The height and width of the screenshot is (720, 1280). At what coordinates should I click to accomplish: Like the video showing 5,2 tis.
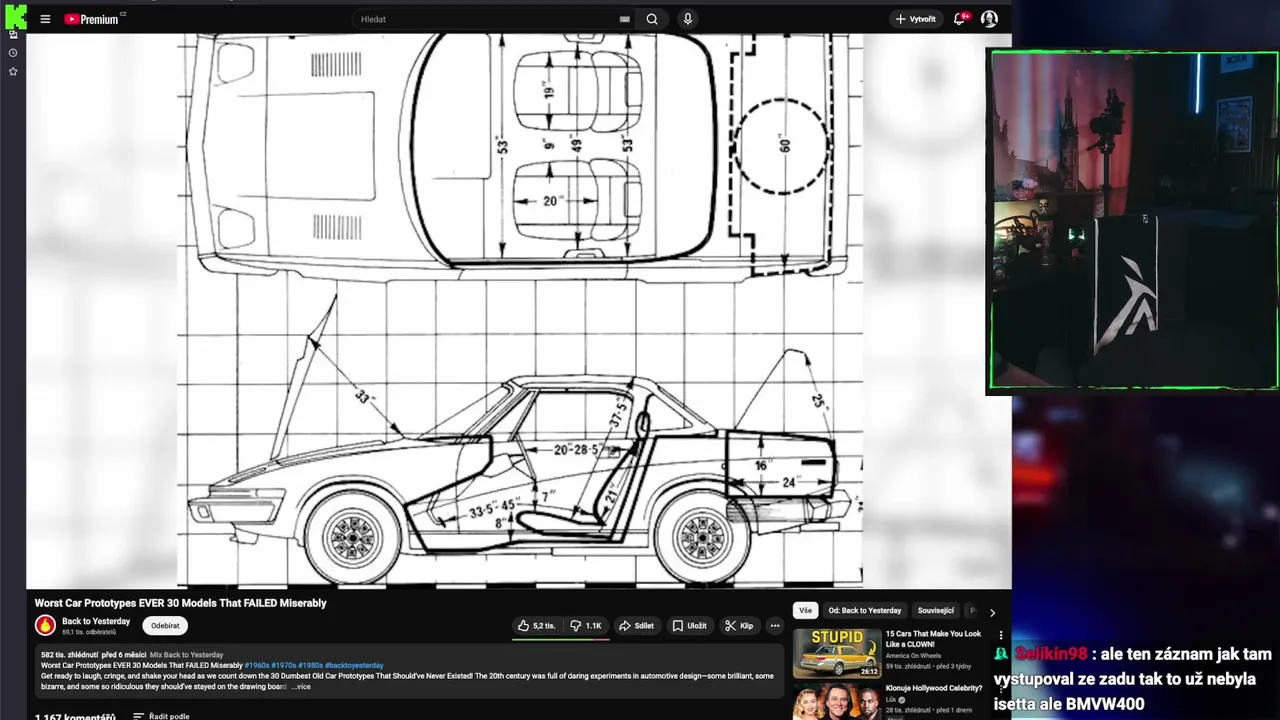coord(537,626)
